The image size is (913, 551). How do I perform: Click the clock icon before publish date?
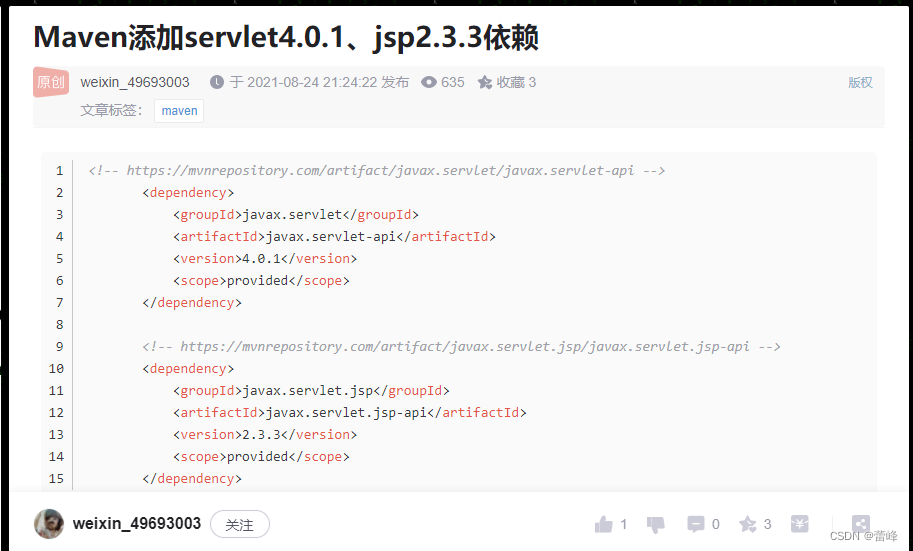coord(217,82)
